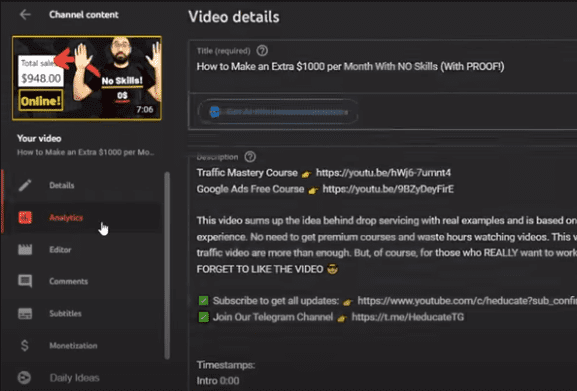This screenshot has width=577, height=391.
Task: Click the Join Our Telegram Channel text
Action: click(x=273, y=317)
